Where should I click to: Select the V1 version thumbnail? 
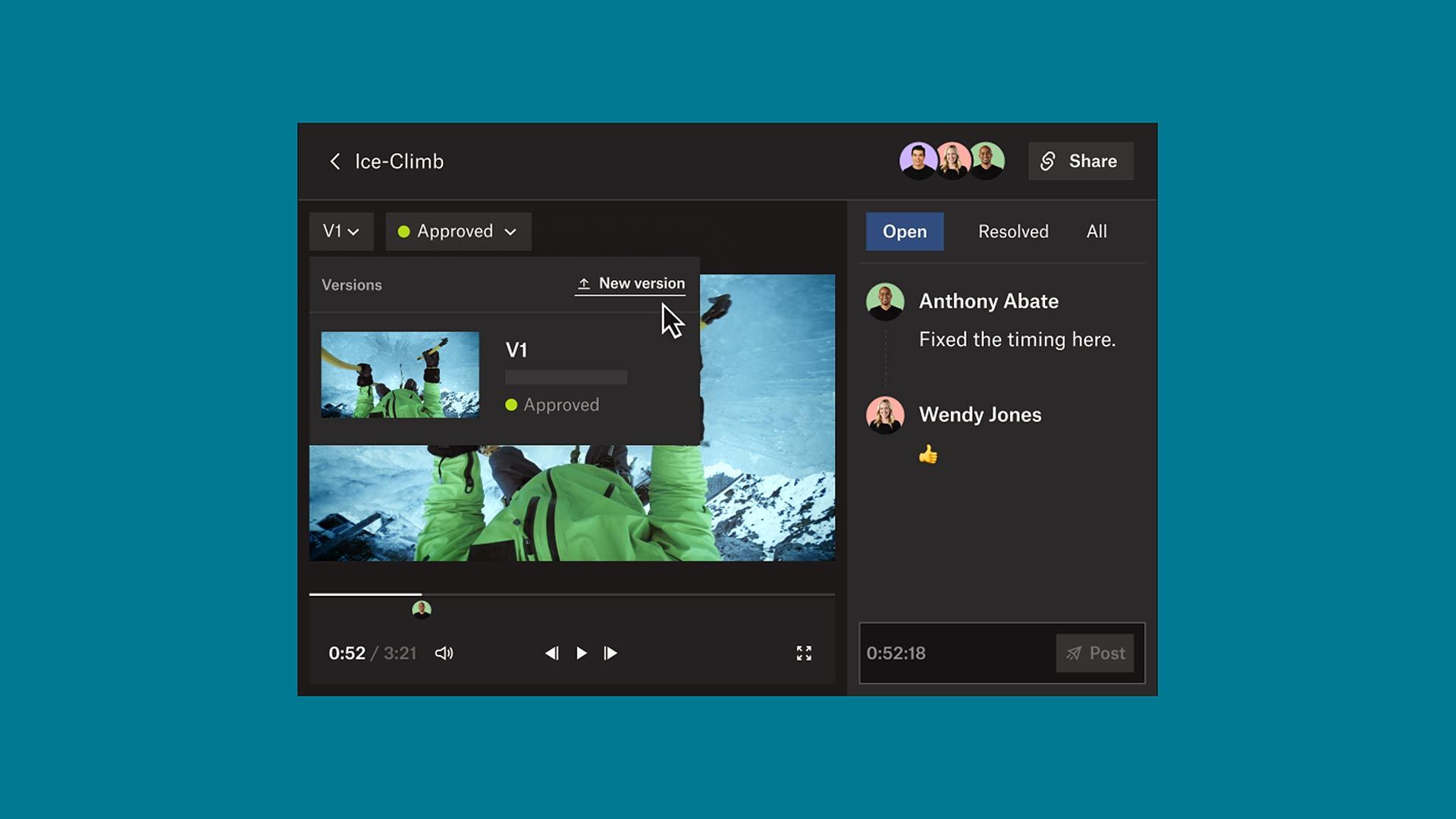(x=400, y=375)
